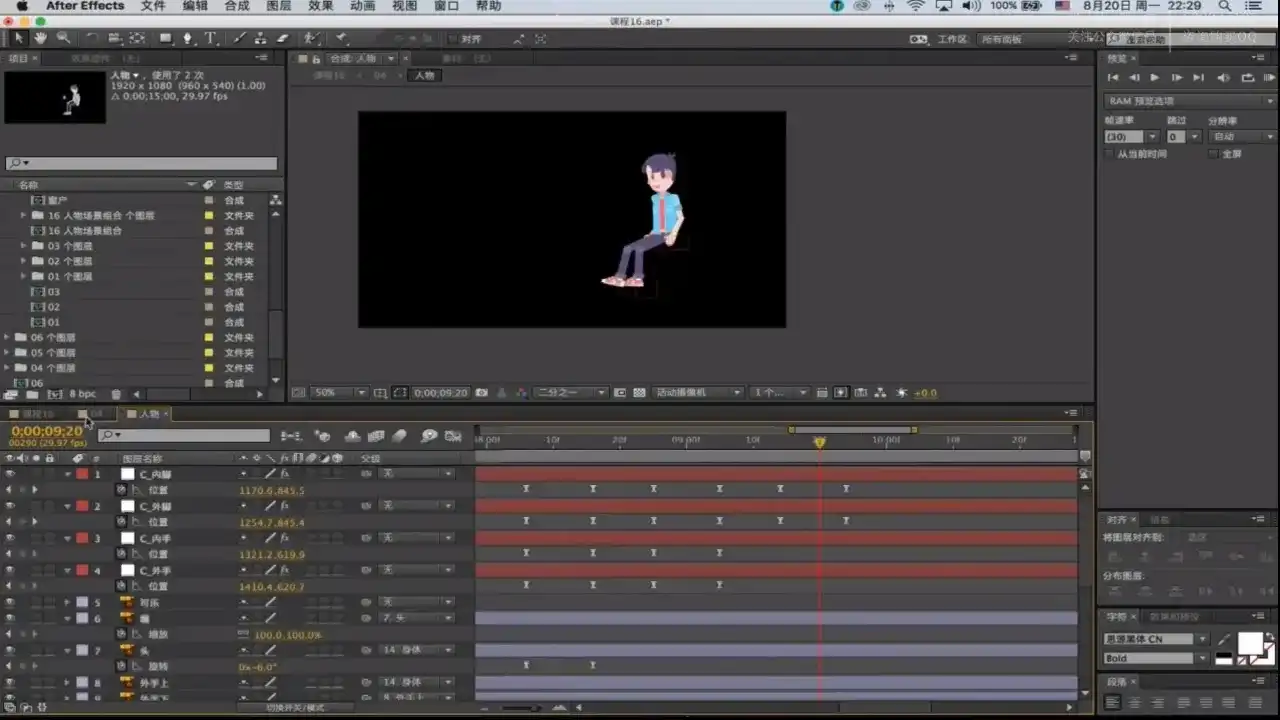Click the trash icon in project panel

click(x=116, y=395)
